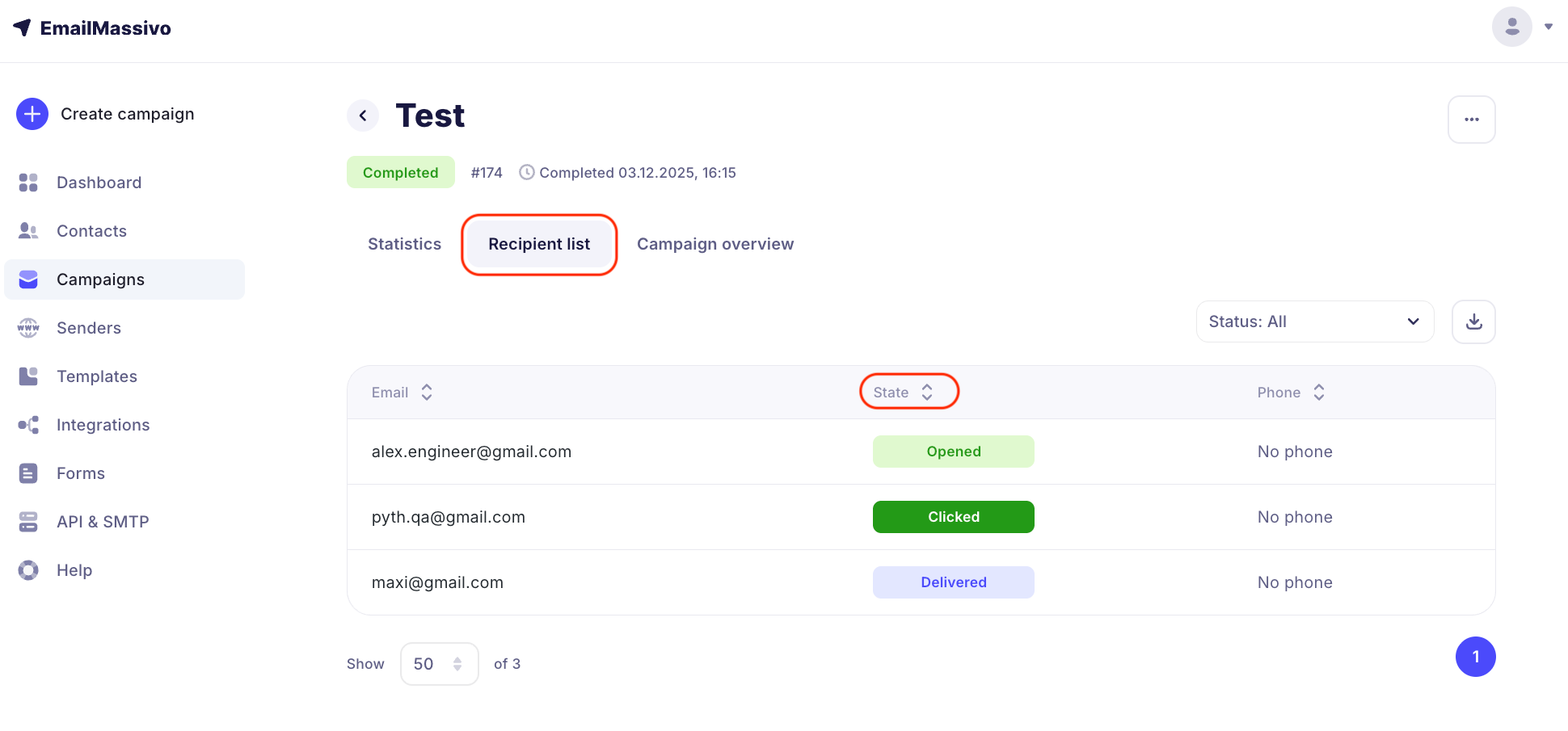1568x731 pixels.
Task: Switch to the Statistics tab
Action: pyautogui.click(x=404, y=244)
